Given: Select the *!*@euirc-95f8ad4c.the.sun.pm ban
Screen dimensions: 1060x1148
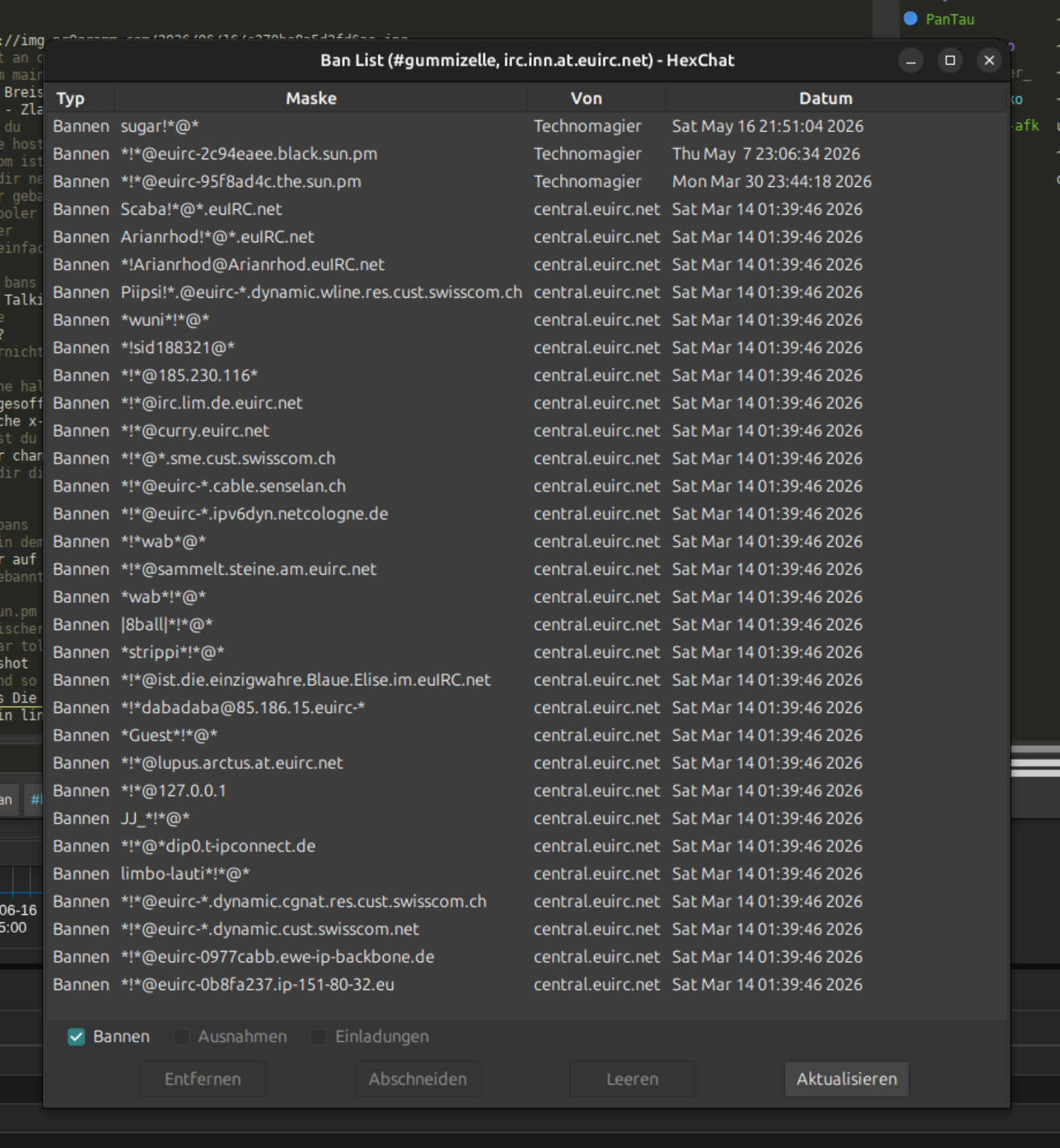Looking at the screenshot, I should click(241, 182).
